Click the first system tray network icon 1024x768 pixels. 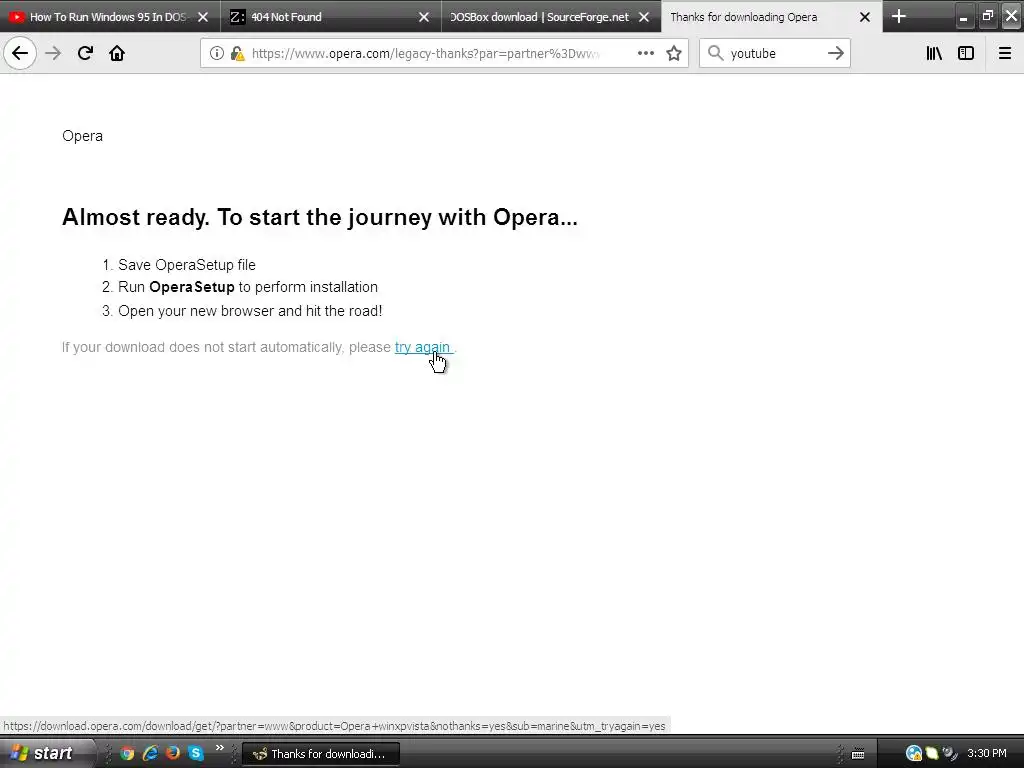[x=914, y=754]
